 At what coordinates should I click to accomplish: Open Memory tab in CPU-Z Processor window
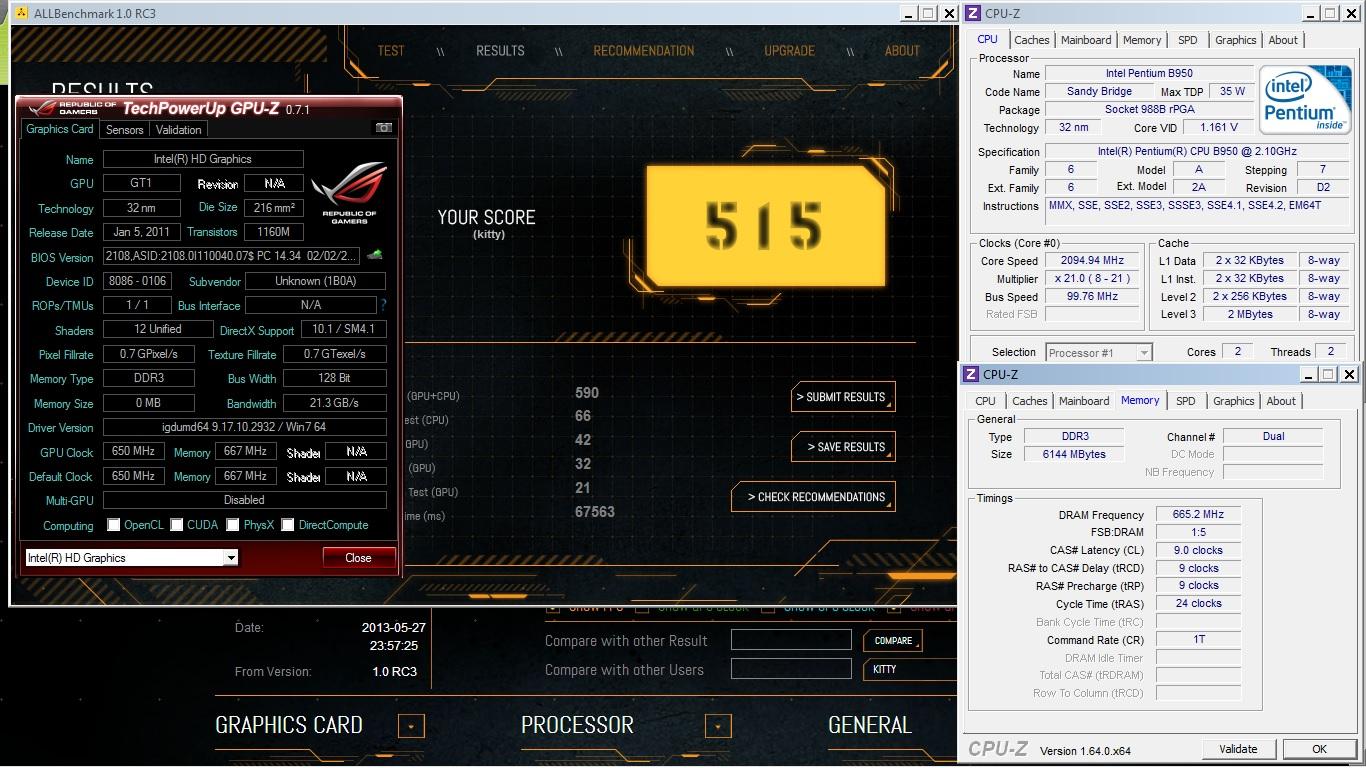tap(1142, 40)
